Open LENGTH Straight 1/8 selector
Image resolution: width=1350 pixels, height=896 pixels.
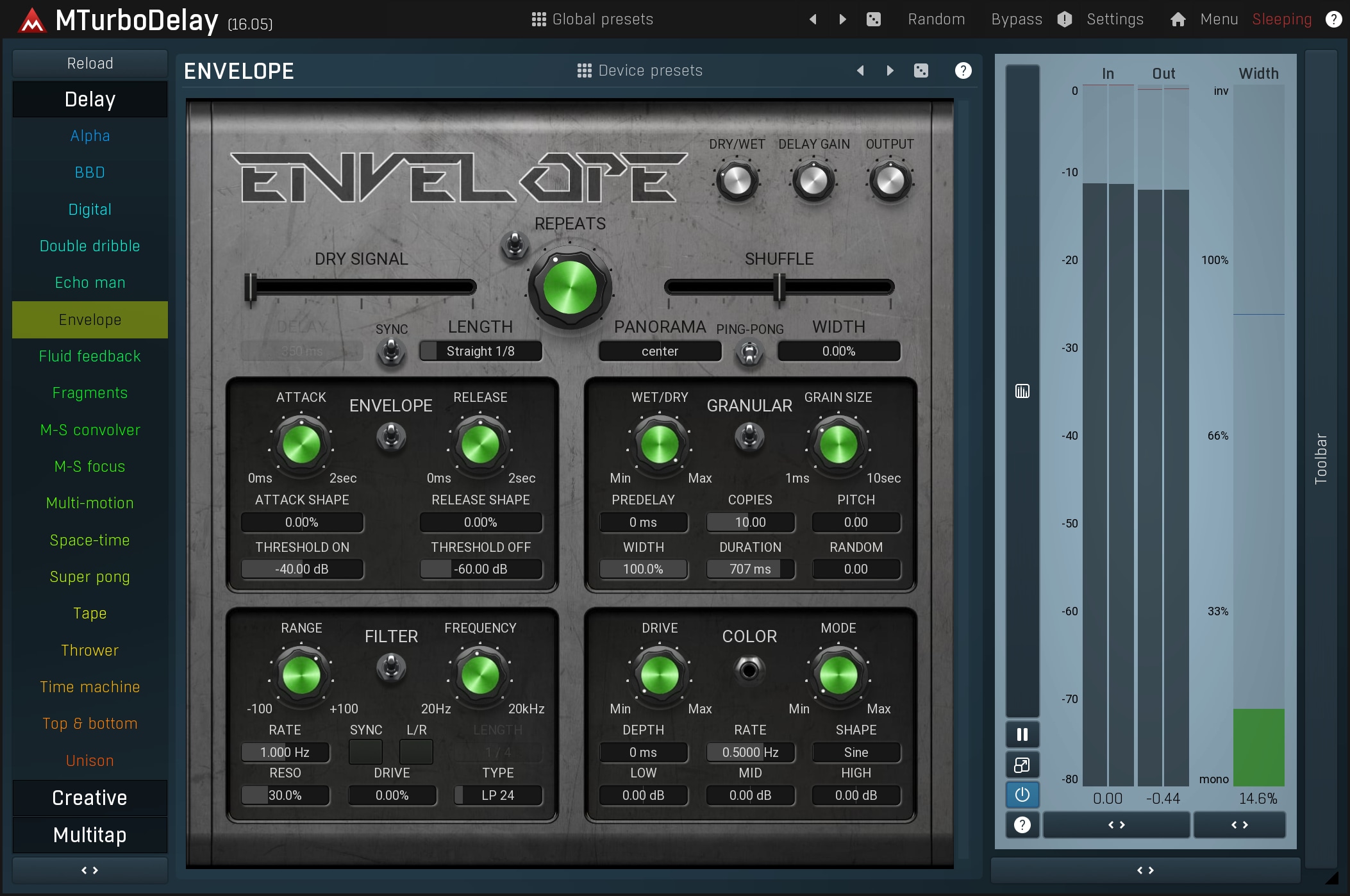pos(480,351)
